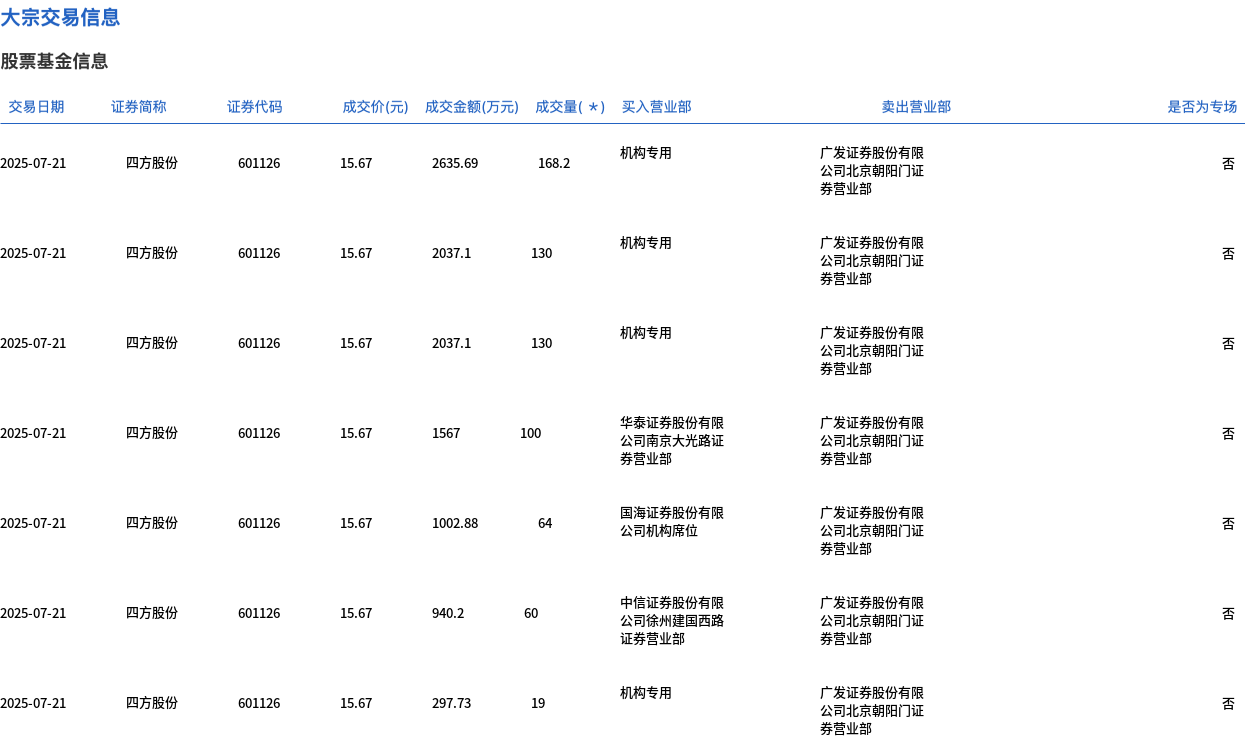Select seller 广发证券 in the 2635.69 row
Screen dimensions: 1245x754
(872, 171)
